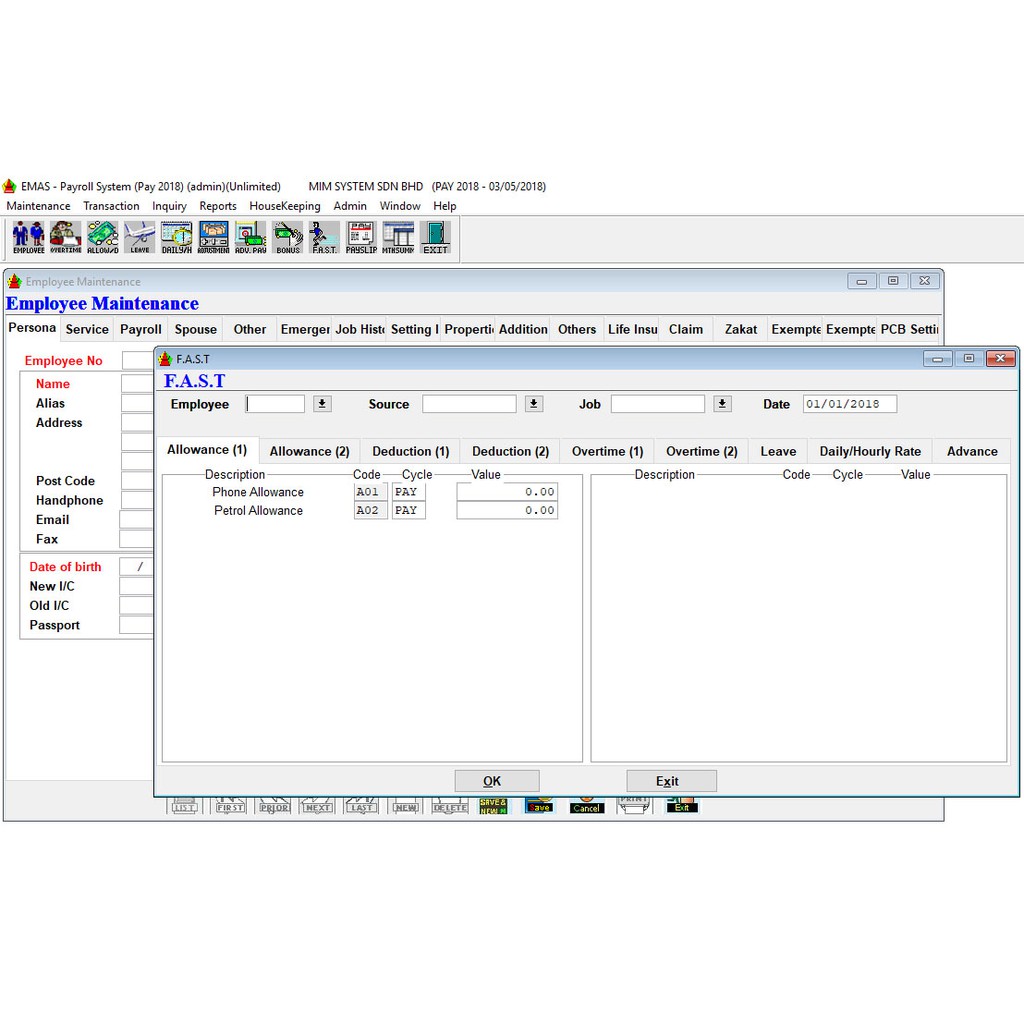Open the Reports menu
This screenshot has width=1024, height=1024.
(x=217, y=206)
